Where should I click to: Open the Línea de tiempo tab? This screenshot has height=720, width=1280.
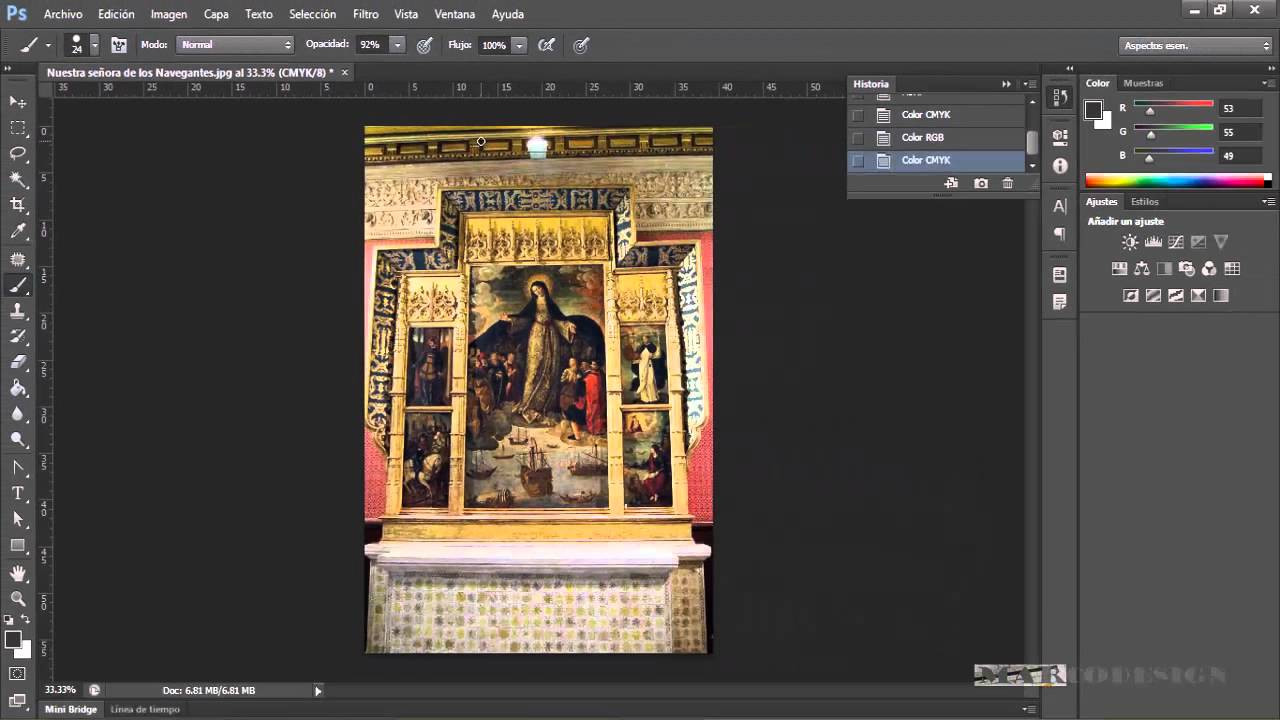click(145, 710)
